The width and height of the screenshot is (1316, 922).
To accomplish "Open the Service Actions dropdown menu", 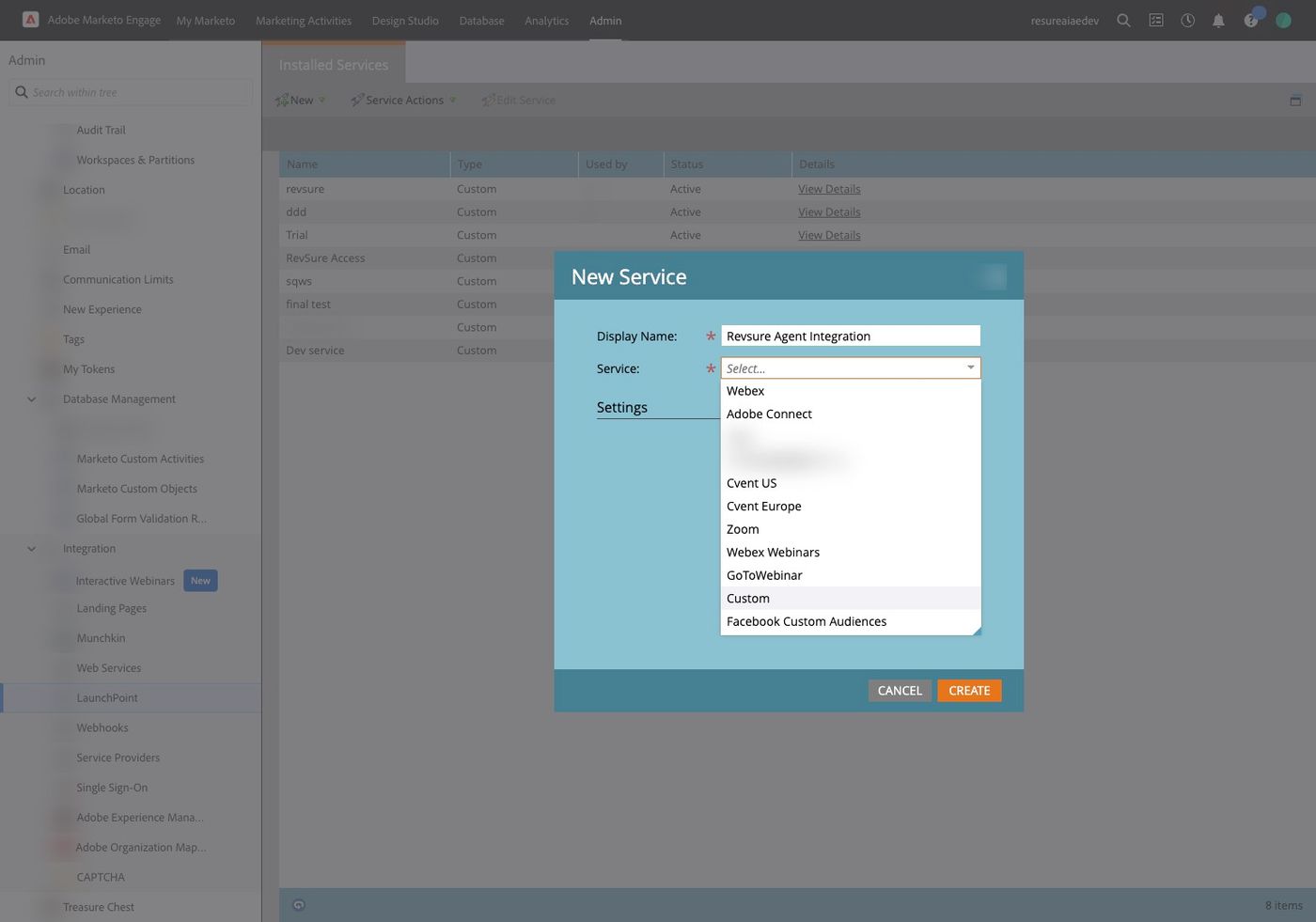I will tap(404, 100).
